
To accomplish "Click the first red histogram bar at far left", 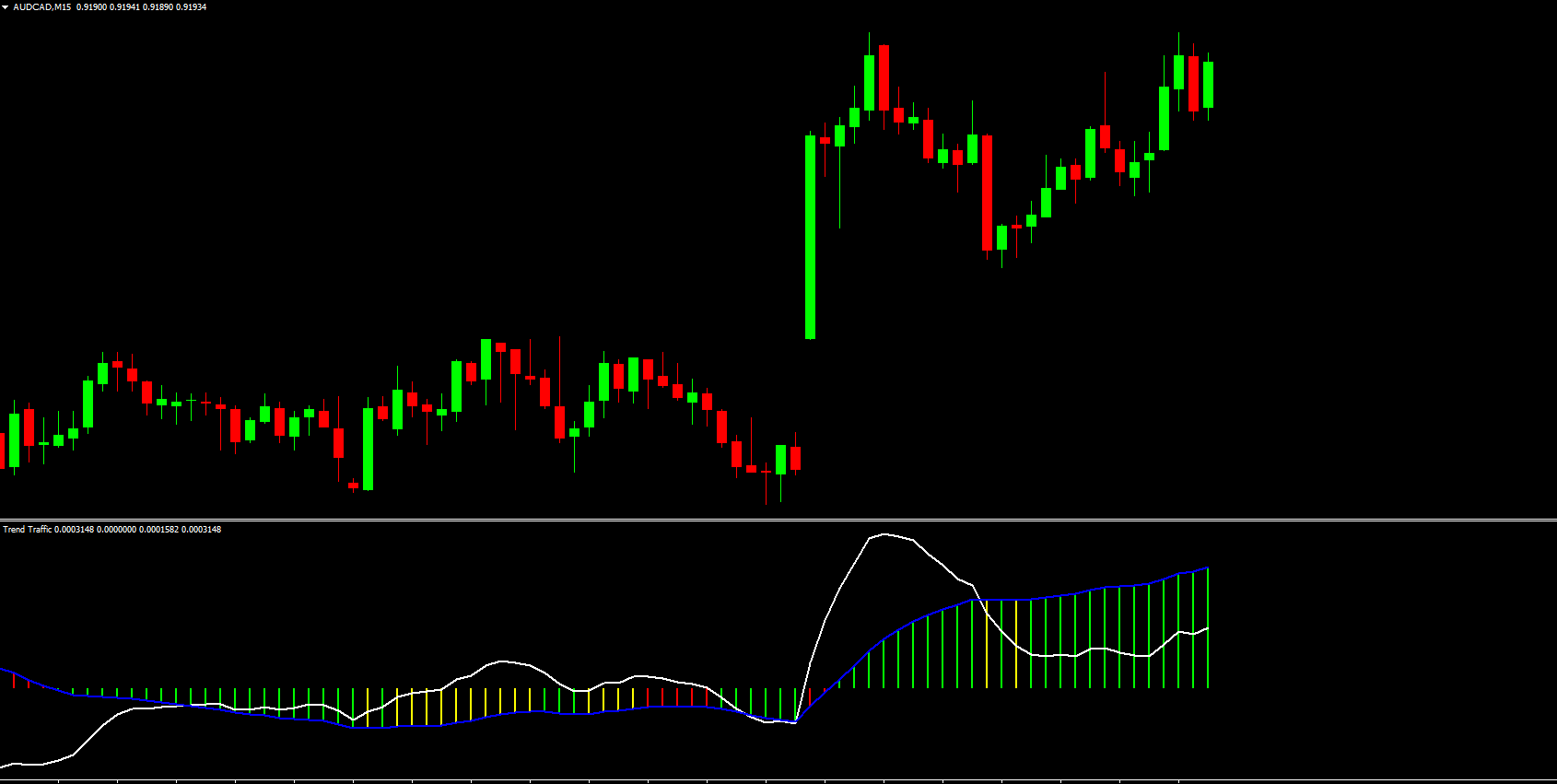I will point(14,680).
